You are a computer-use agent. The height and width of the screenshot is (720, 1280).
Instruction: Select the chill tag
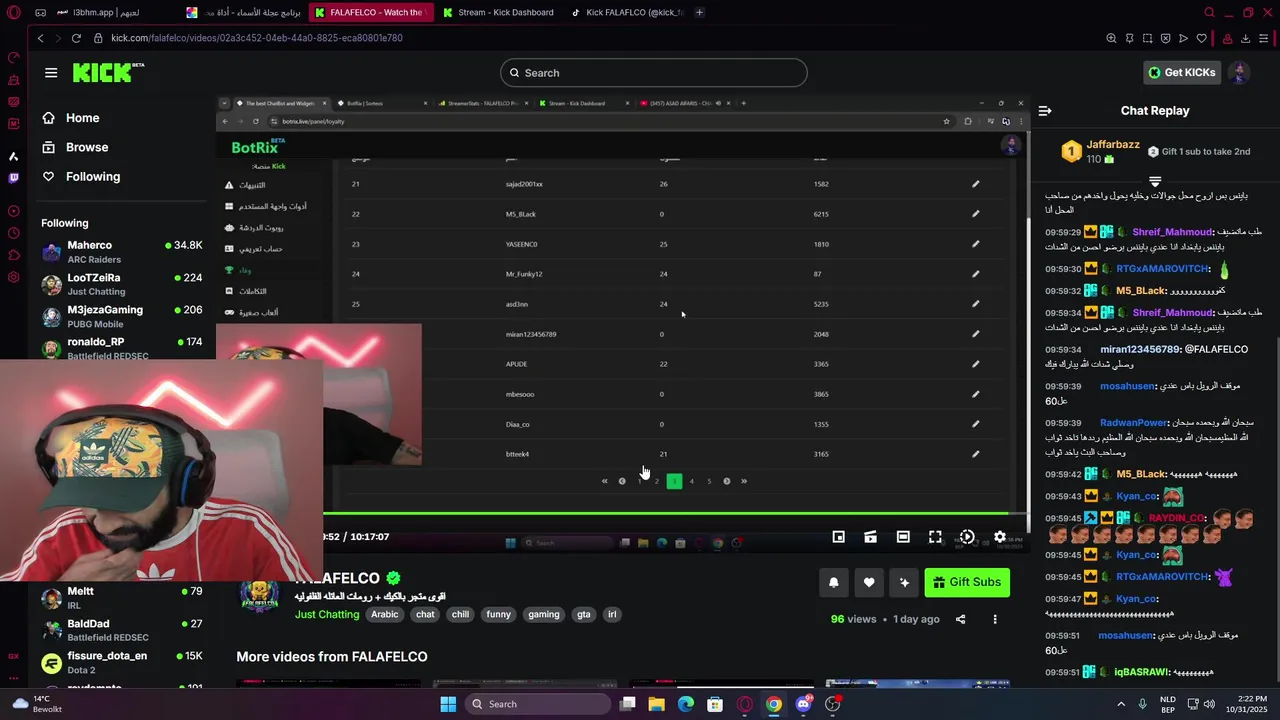[x=460, y=615]
